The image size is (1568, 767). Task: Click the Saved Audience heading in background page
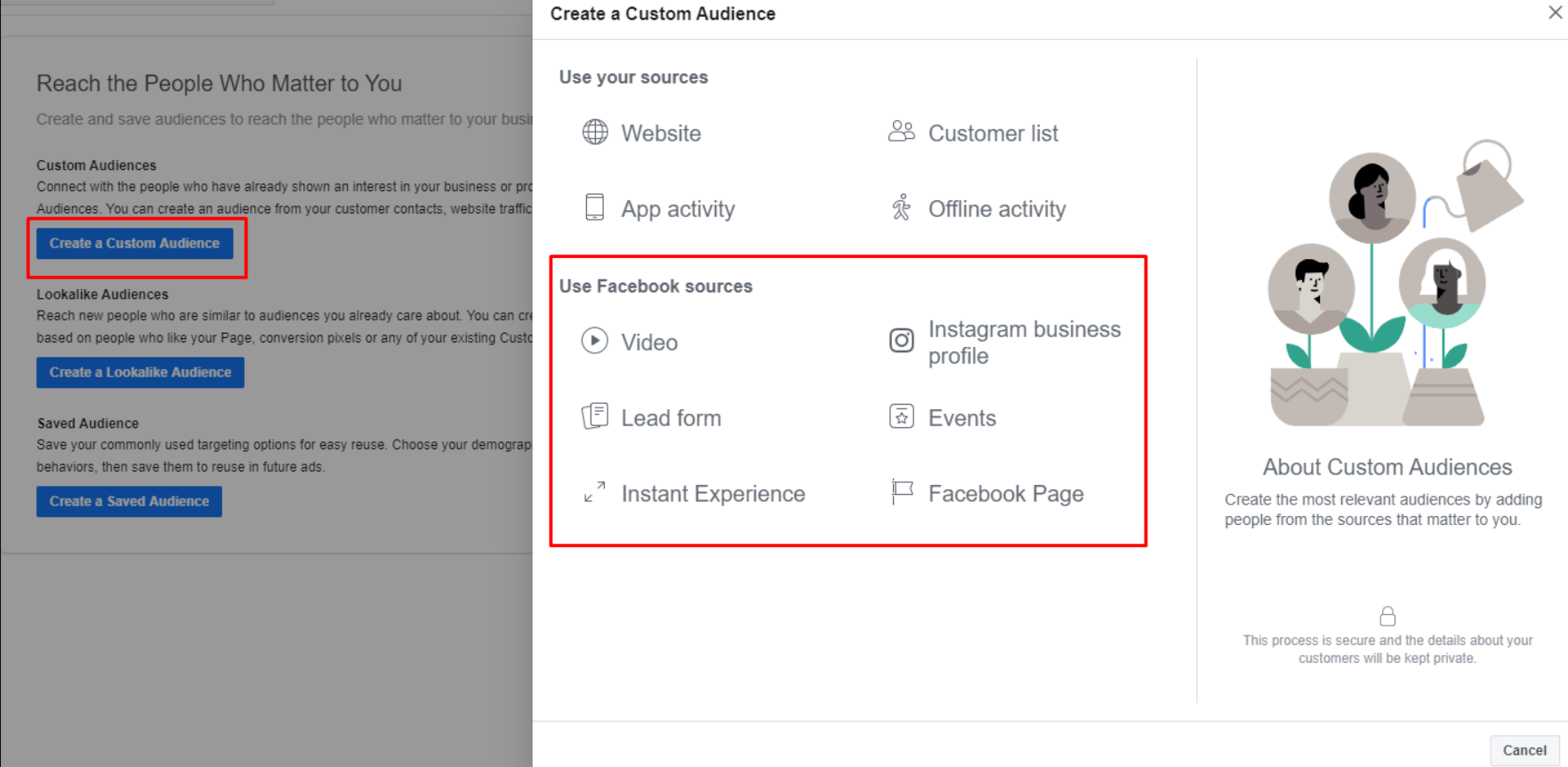88,423
